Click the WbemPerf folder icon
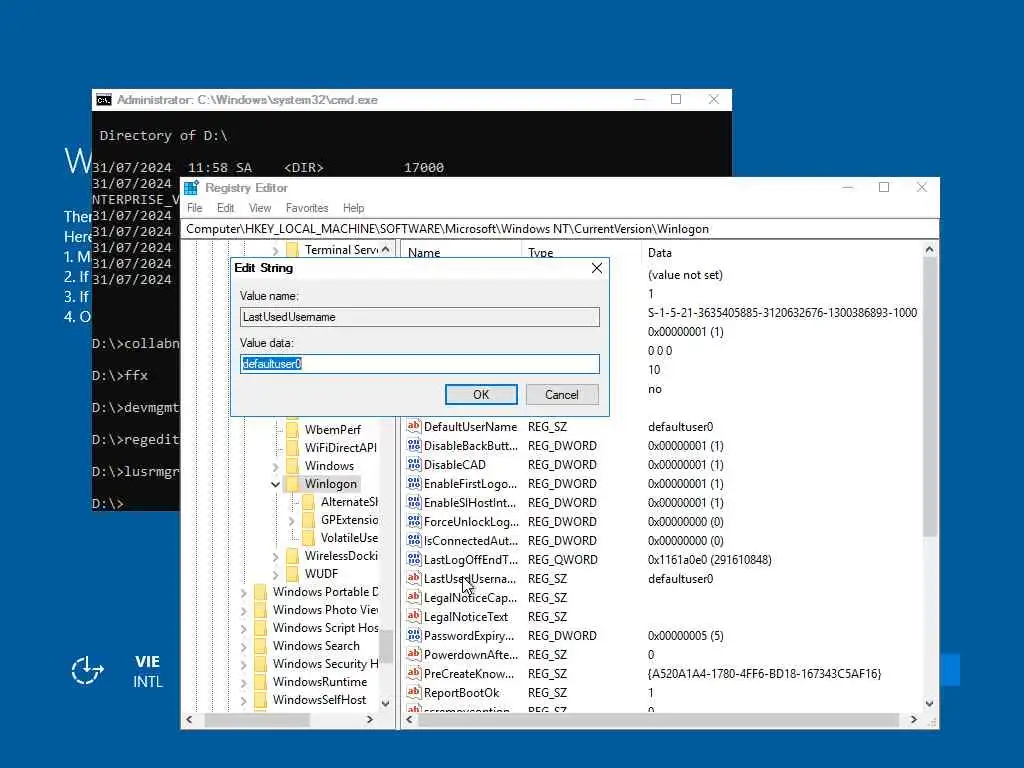The height and width of the screenshot is (768, 1024). click(293, 430)
